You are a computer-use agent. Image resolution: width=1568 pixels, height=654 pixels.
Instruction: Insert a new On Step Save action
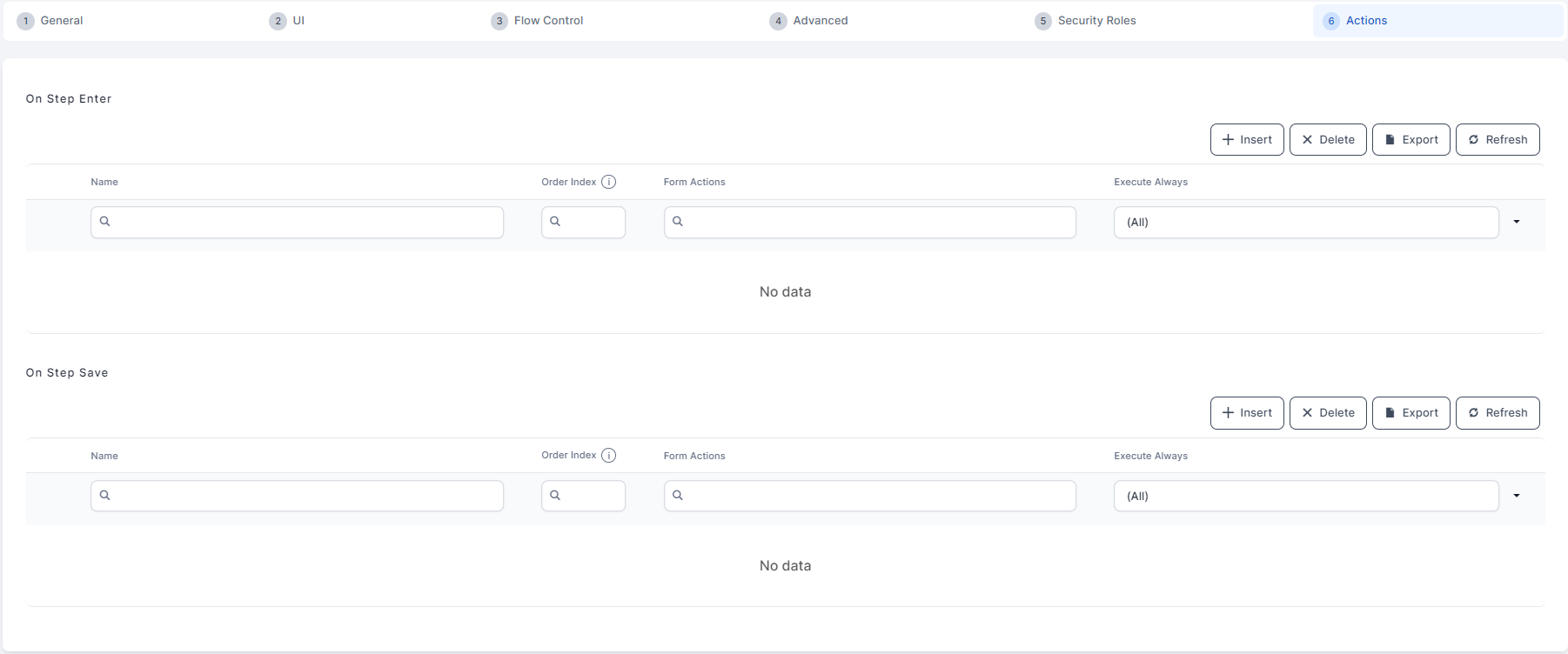[x=1246, y=413]
